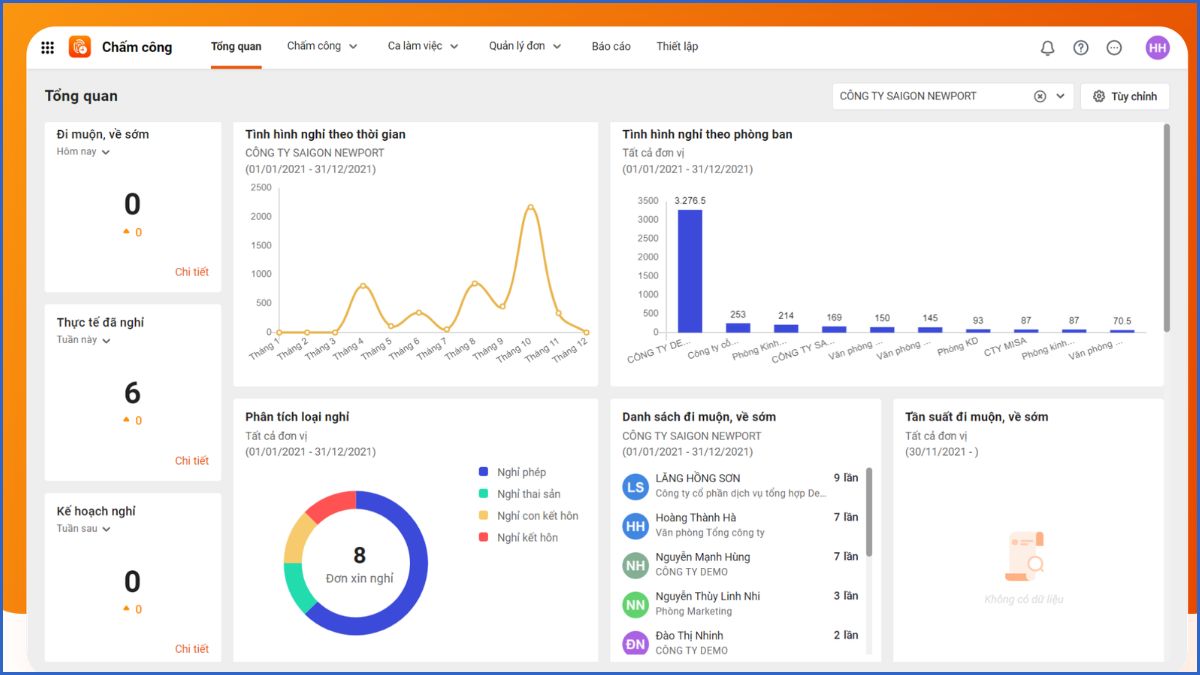The height and width of the screenshot is (675, 1200).
Task: Click the Tùy chỉnh button
Action: [1125, 96]
